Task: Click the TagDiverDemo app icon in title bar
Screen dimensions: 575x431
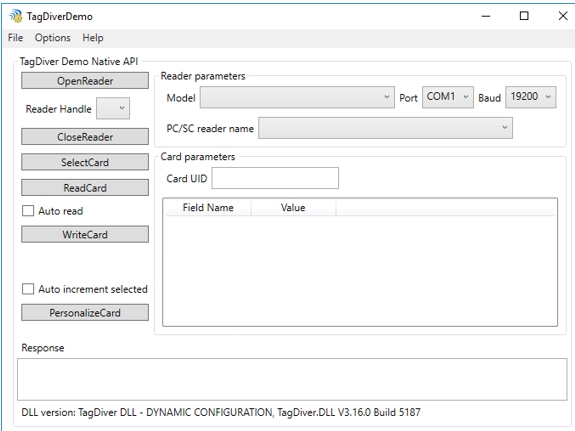Action: [x=15, y=16]
